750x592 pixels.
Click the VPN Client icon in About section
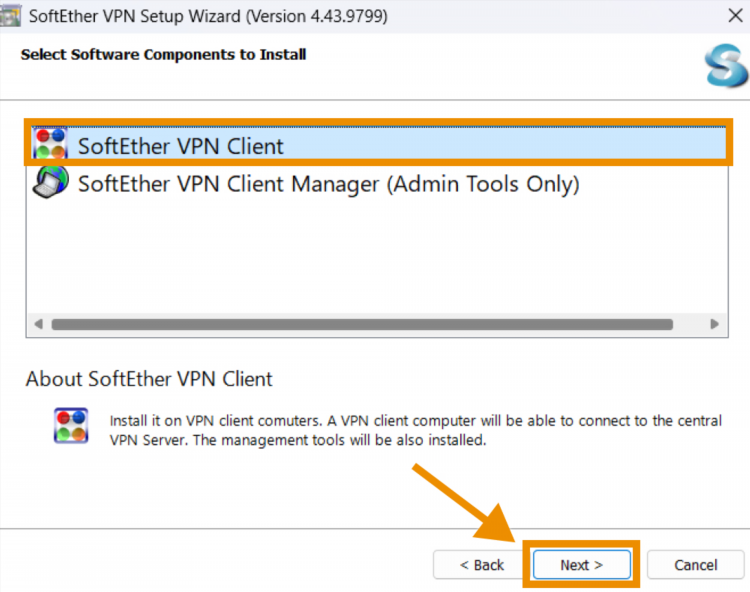[71, 426]
